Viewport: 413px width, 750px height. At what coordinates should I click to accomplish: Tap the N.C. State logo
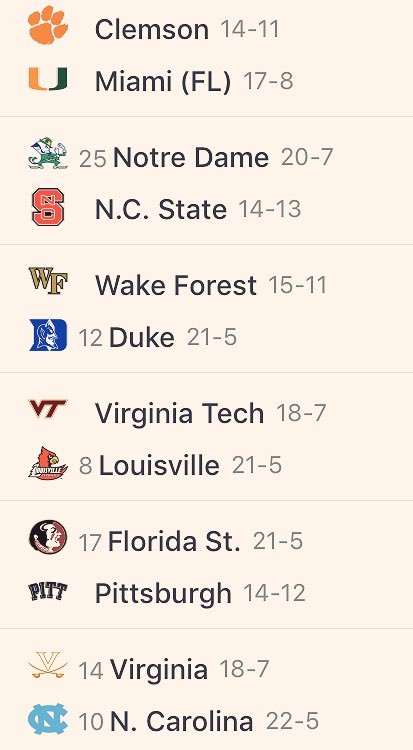tap(48, 207)
